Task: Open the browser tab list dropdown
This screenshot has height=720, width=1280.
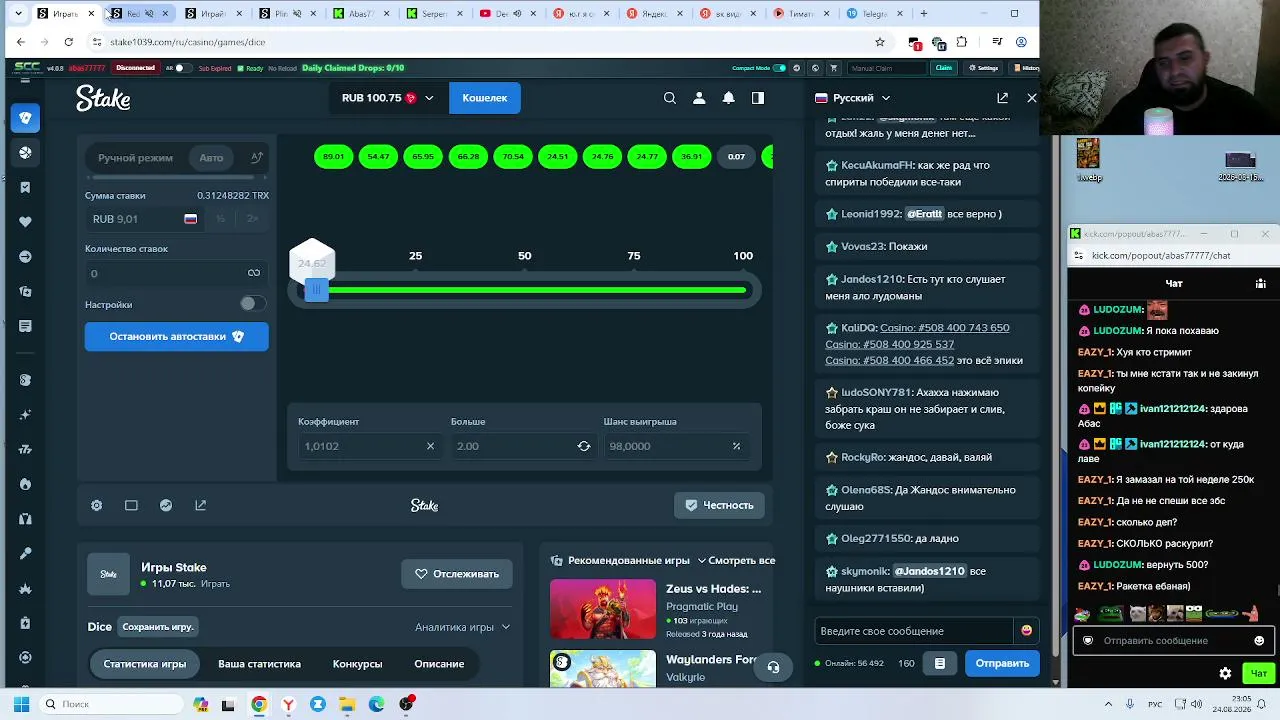Action: [x=18, y=13]
